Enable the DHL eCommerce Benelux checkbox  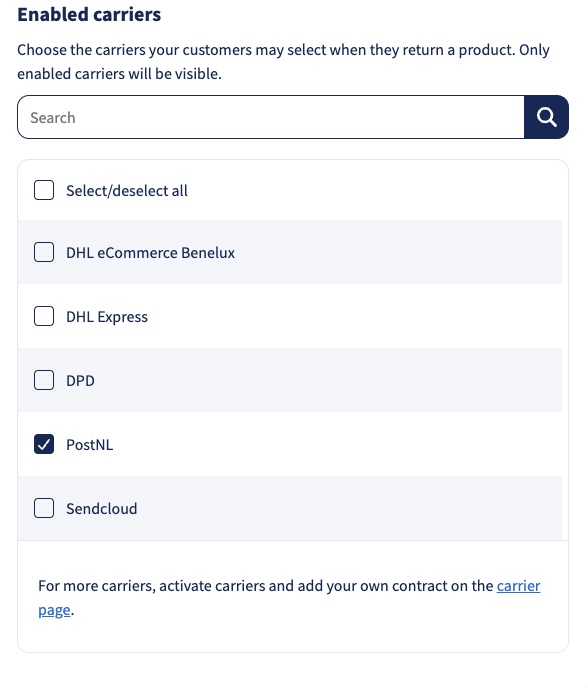pyautogui.click(x=44, y=252)
